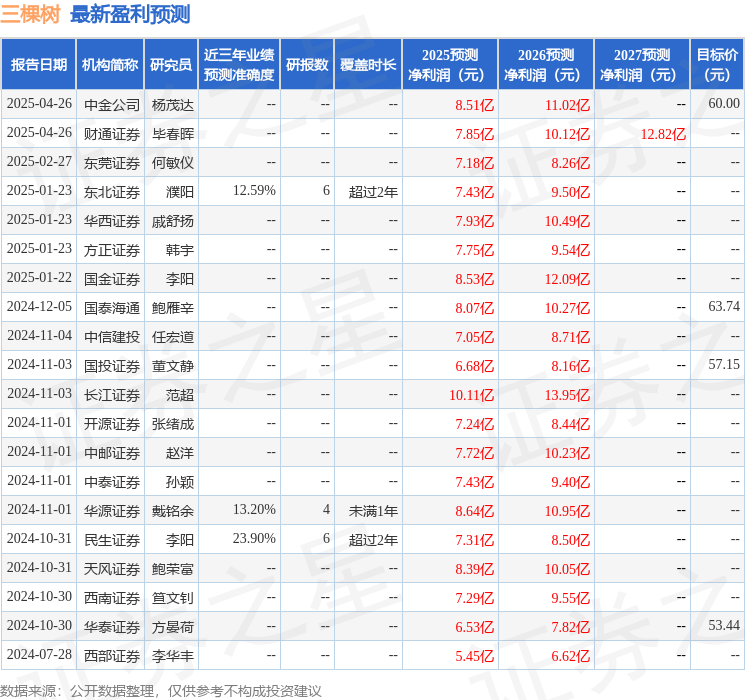745x700 pixels.
Task: Select the 研报数 column header
Action: (x=307, y=65)
